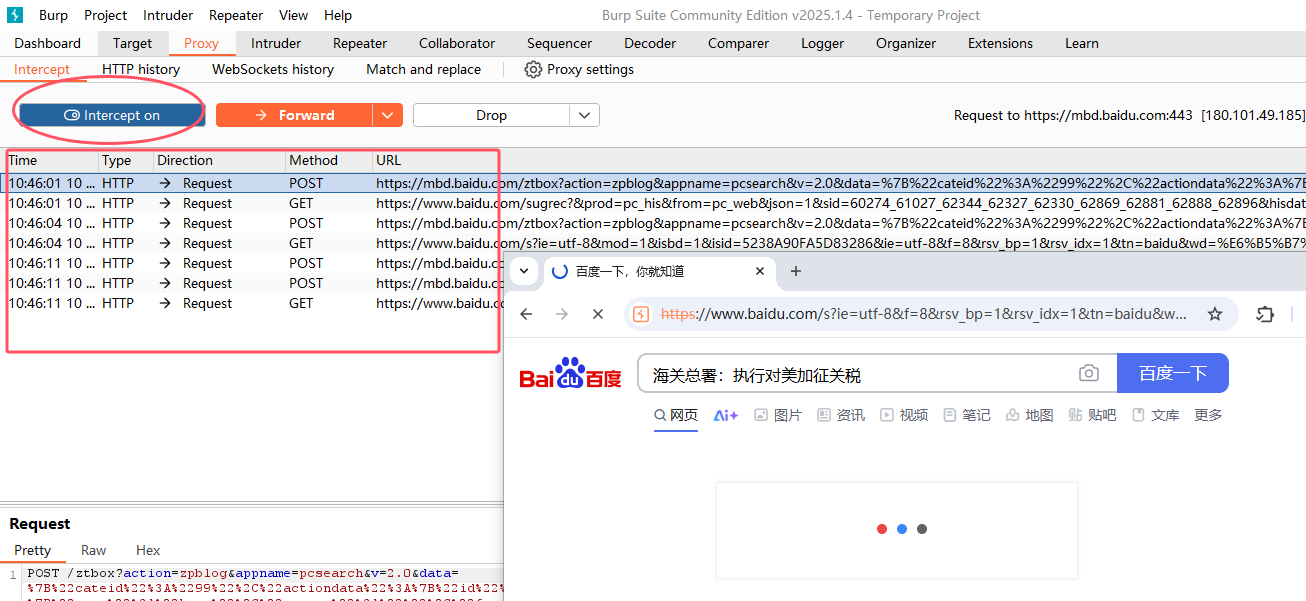Click the browser back arrow

coord(527,314)
